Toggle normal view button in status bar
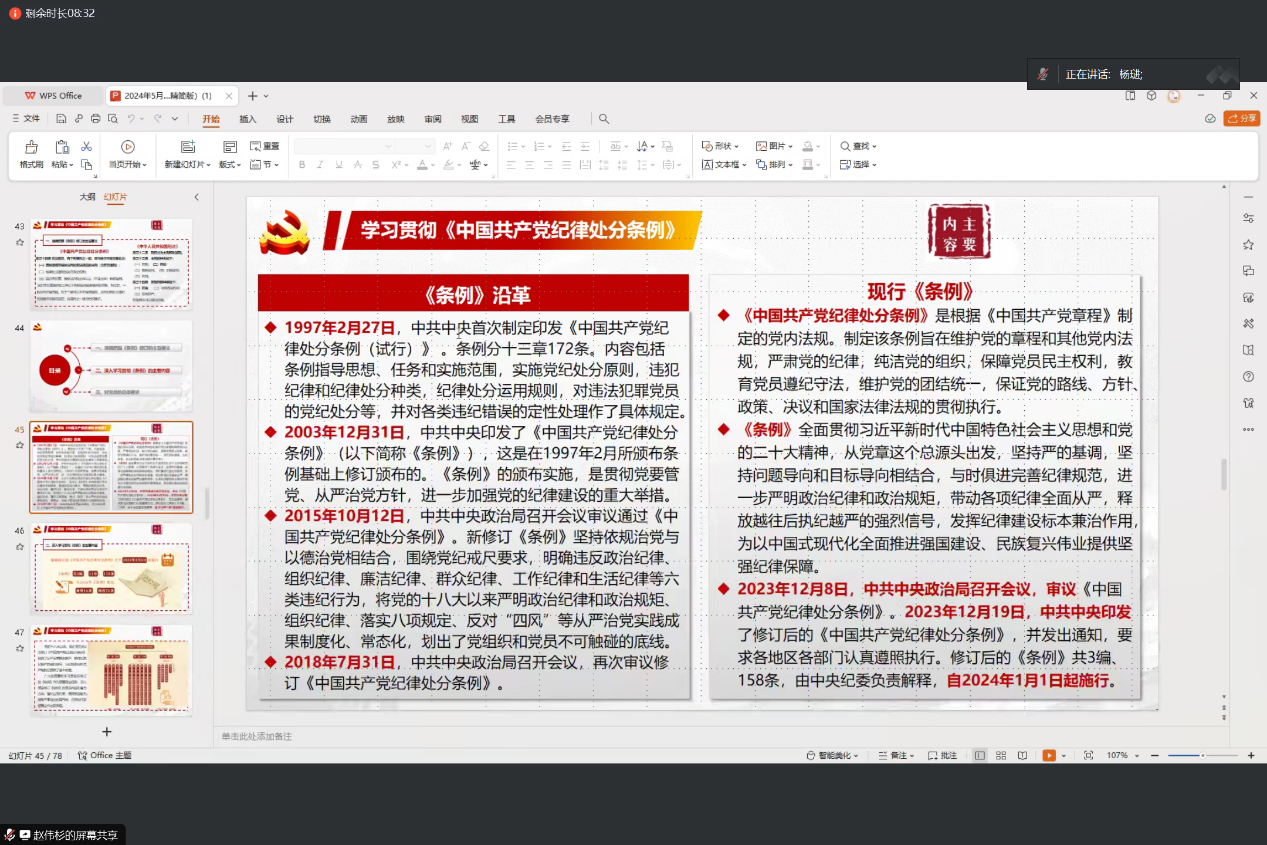The width and height of the screenshot is (1267, 845). coord(979,755)
